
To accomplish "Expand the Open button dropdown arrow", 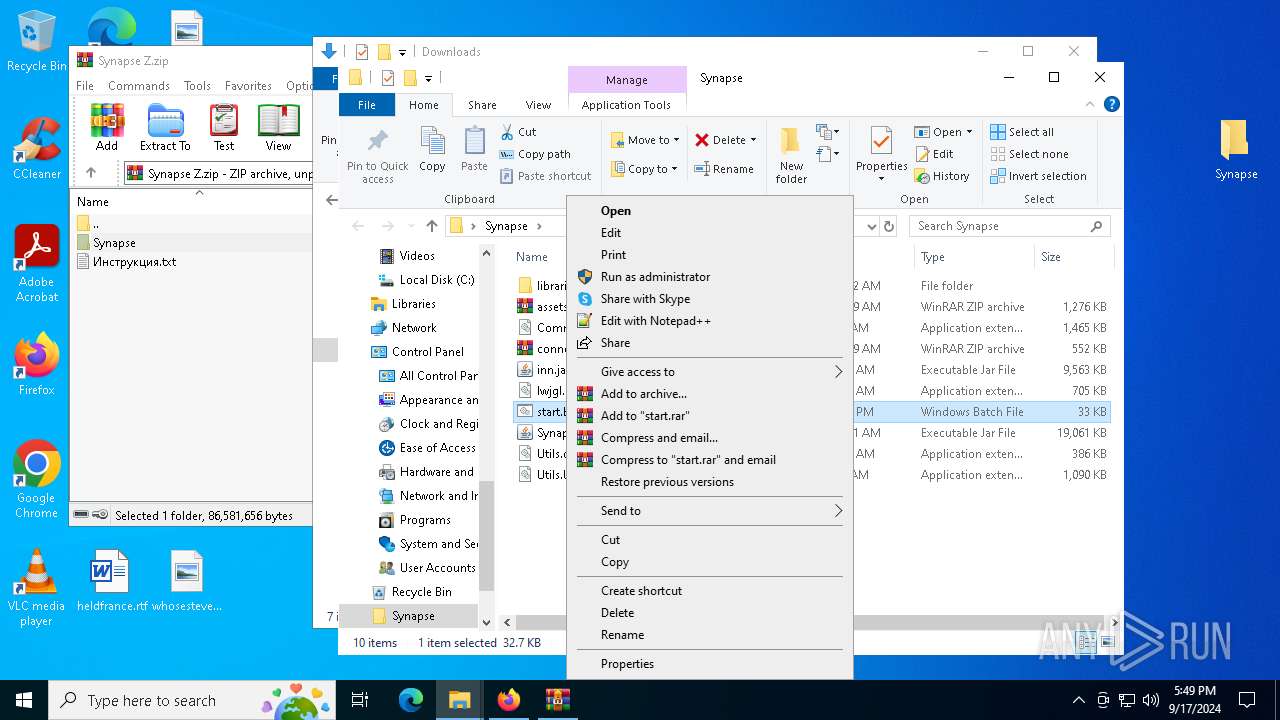I will tap(969, 132).
